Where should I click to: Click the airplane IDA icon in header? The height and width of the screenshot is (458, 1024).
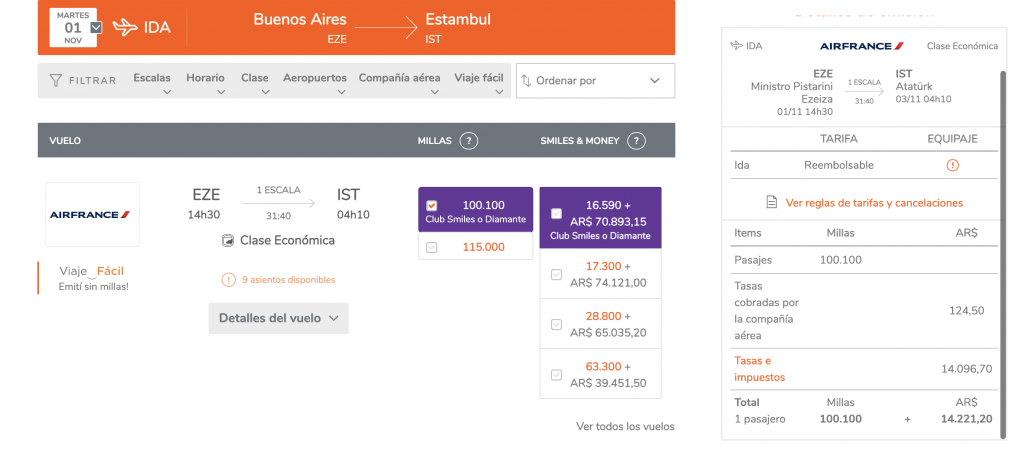(125, 27)
